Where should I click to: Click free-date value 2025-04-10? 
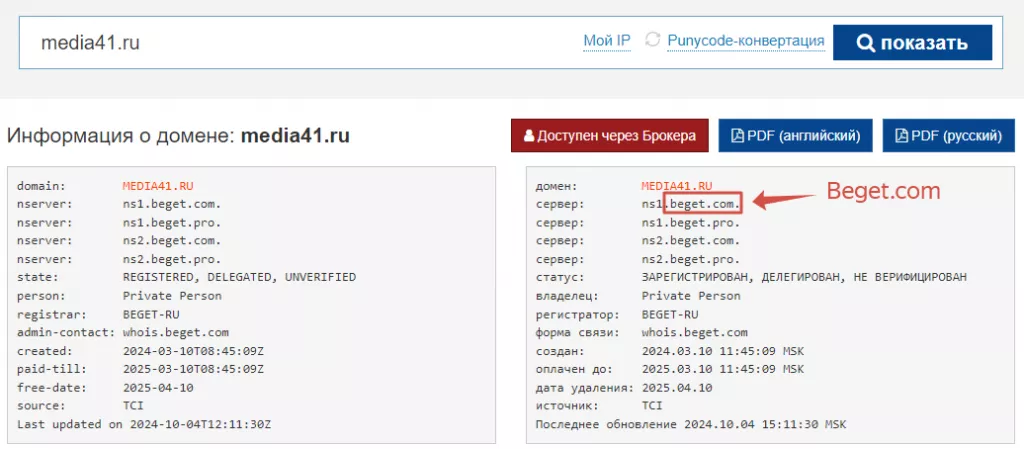click(x=158, y=387)
